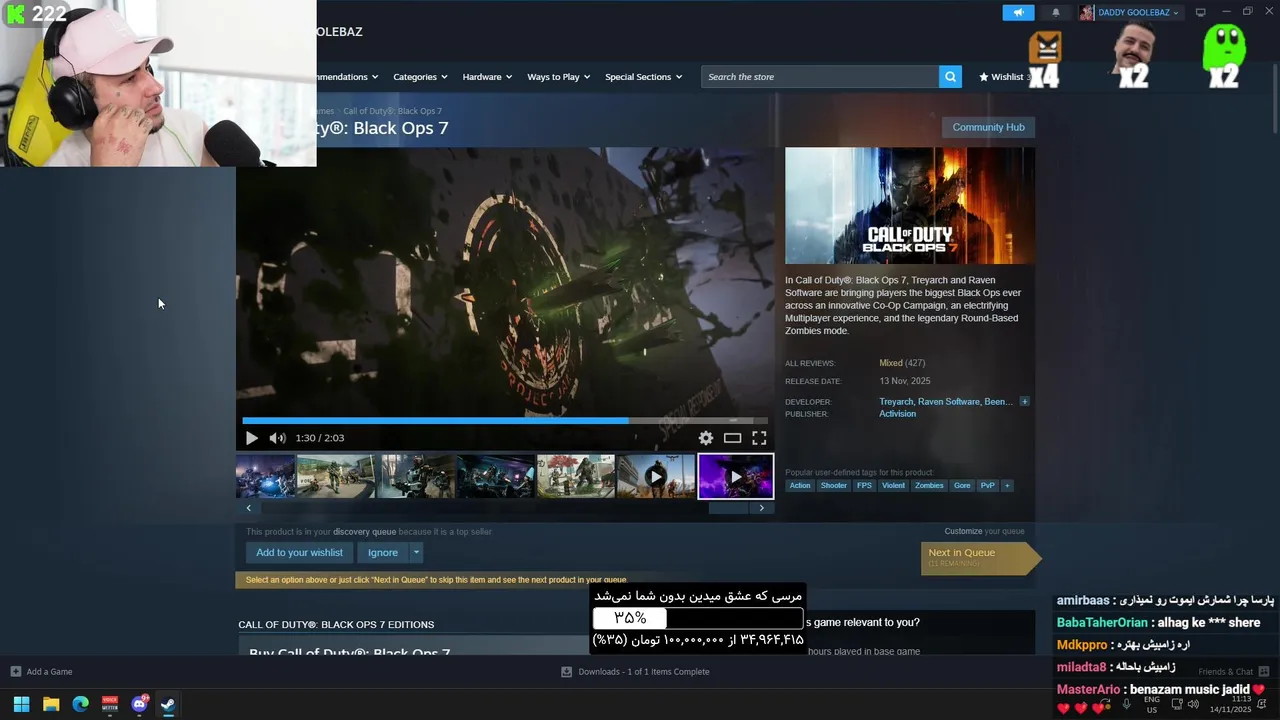The width and height of the screenshot is (1280, 720).
Task: Open Voicemeeter from the taskbar
Action: (x=110, y=704)
